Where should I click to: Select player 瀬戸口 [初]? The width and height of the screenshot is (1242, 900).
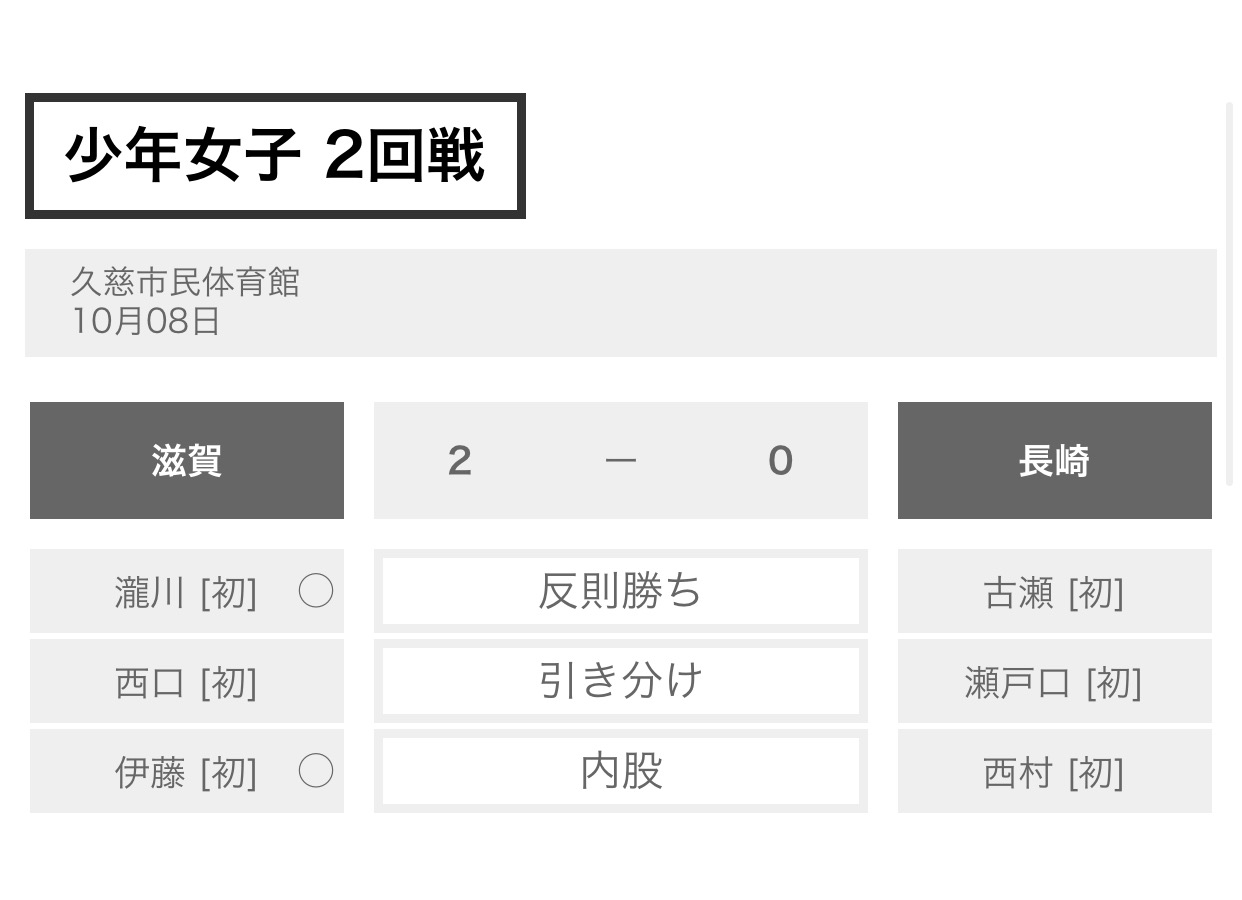point(1054,682)
